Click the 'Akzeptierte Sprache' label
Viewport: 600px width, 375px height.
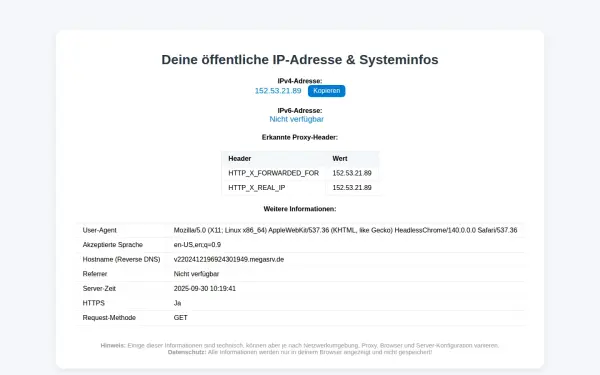click(x=112, y=245)
